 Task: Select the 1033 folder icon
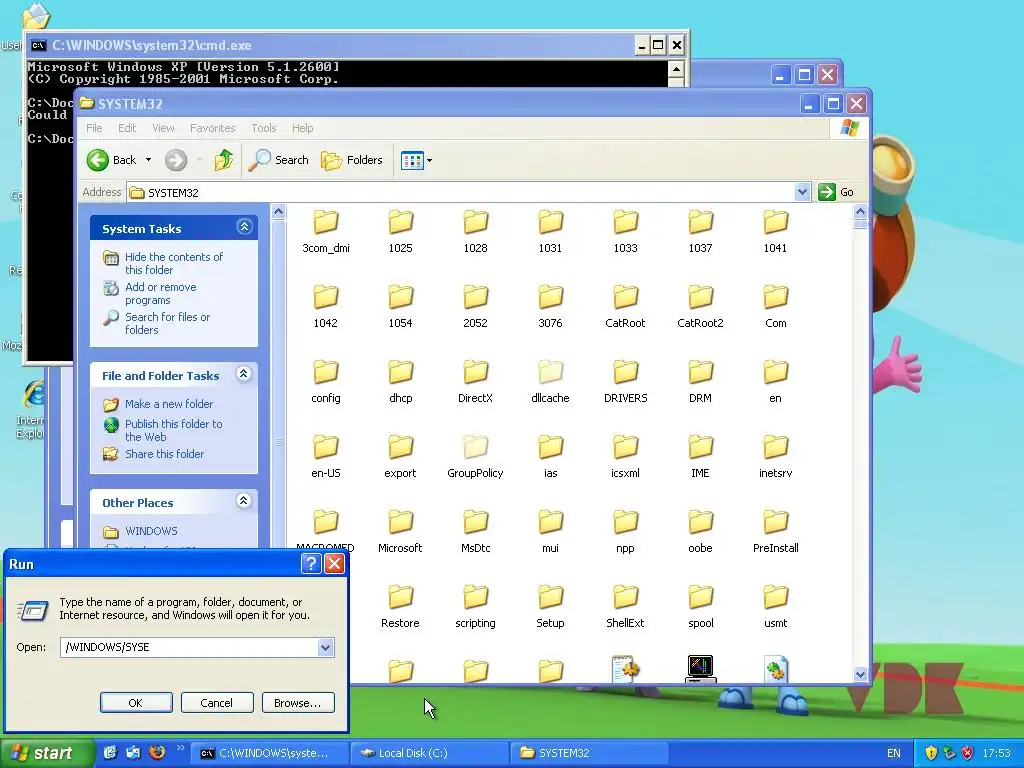[626, 223]
